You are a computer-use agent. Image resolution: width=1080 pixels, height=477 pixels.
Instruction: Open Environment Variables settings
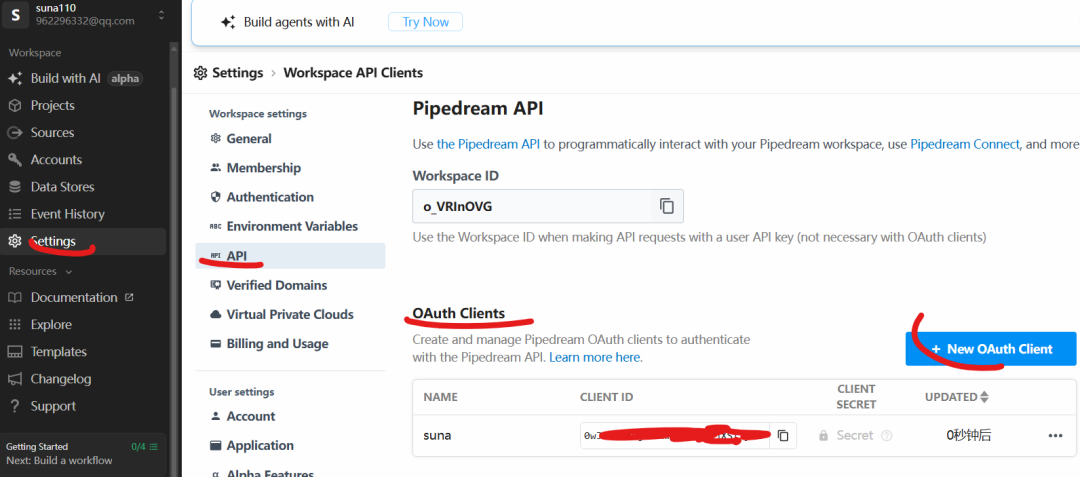point(290,226)
